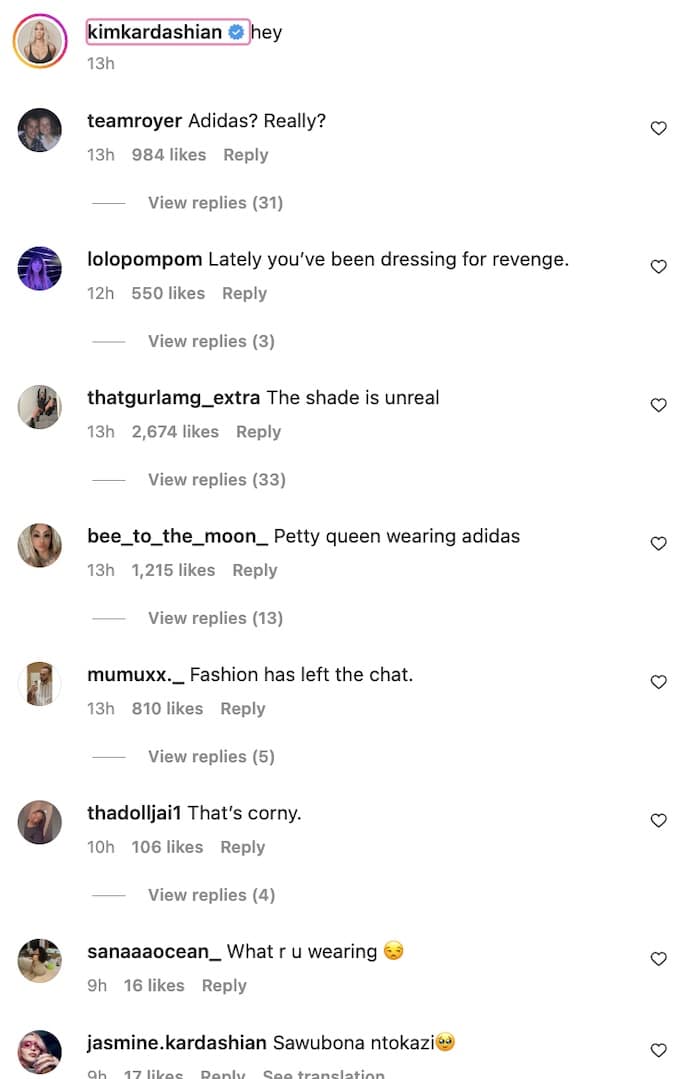Open kimkardashian username link

155,32
